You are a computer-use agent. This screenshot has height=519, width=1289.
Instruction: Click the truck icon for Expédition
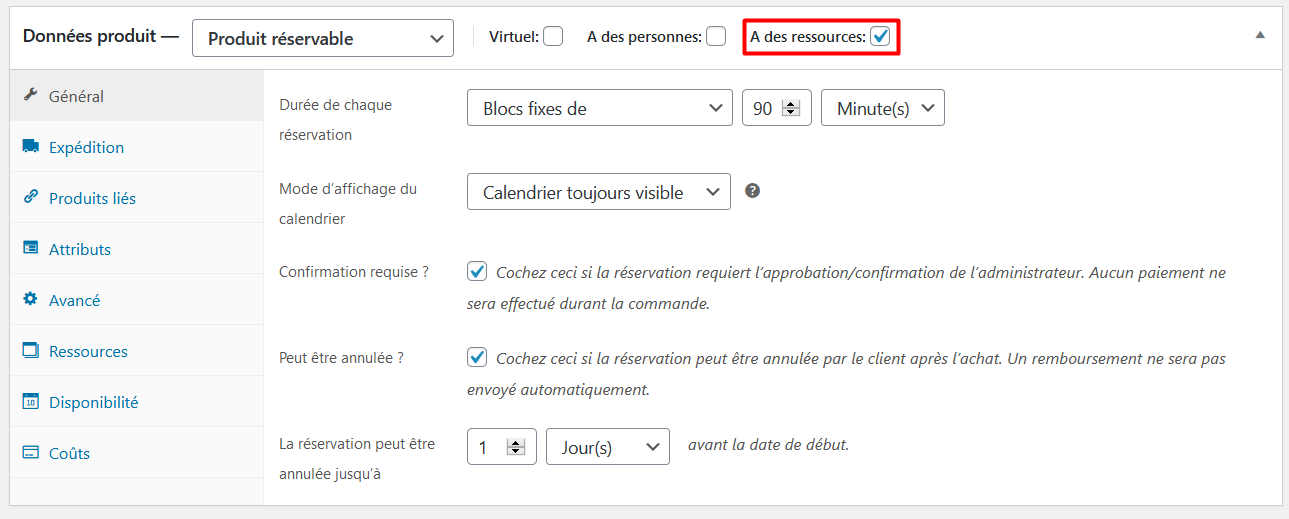[30, 147]
